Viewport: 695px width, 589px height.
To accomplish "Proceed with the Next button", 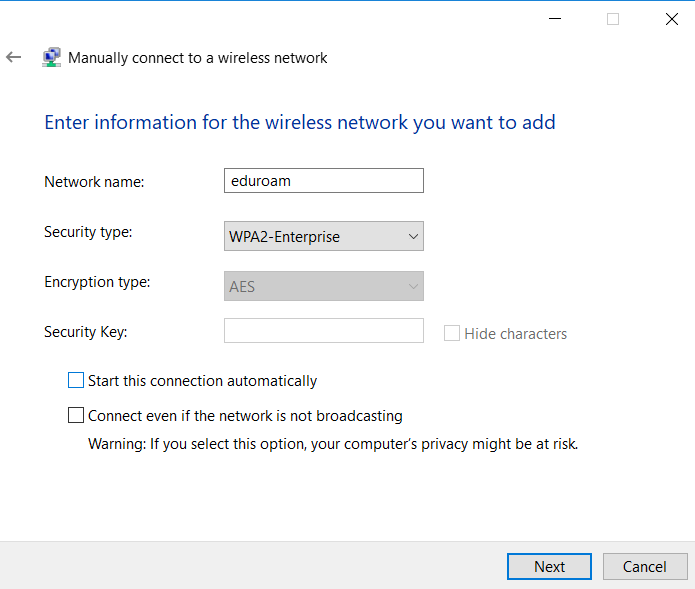I will [x=549, y=566].
